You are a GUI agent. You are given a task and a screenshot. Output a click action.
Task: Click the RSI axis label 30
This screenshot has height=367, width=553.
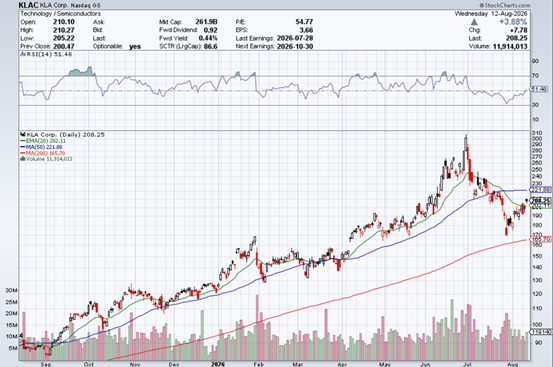point(535,105)
